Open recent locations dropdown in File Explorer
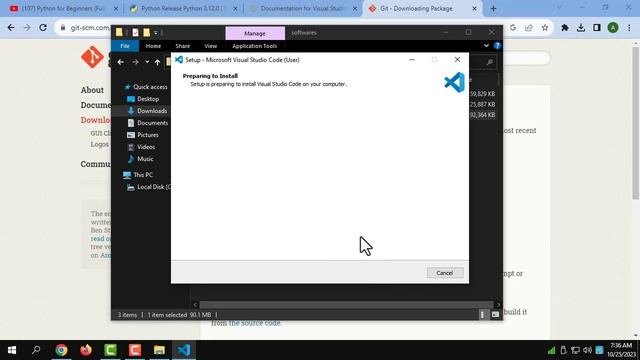The width and height of the screenshot is (640, 360). [147, 62]
